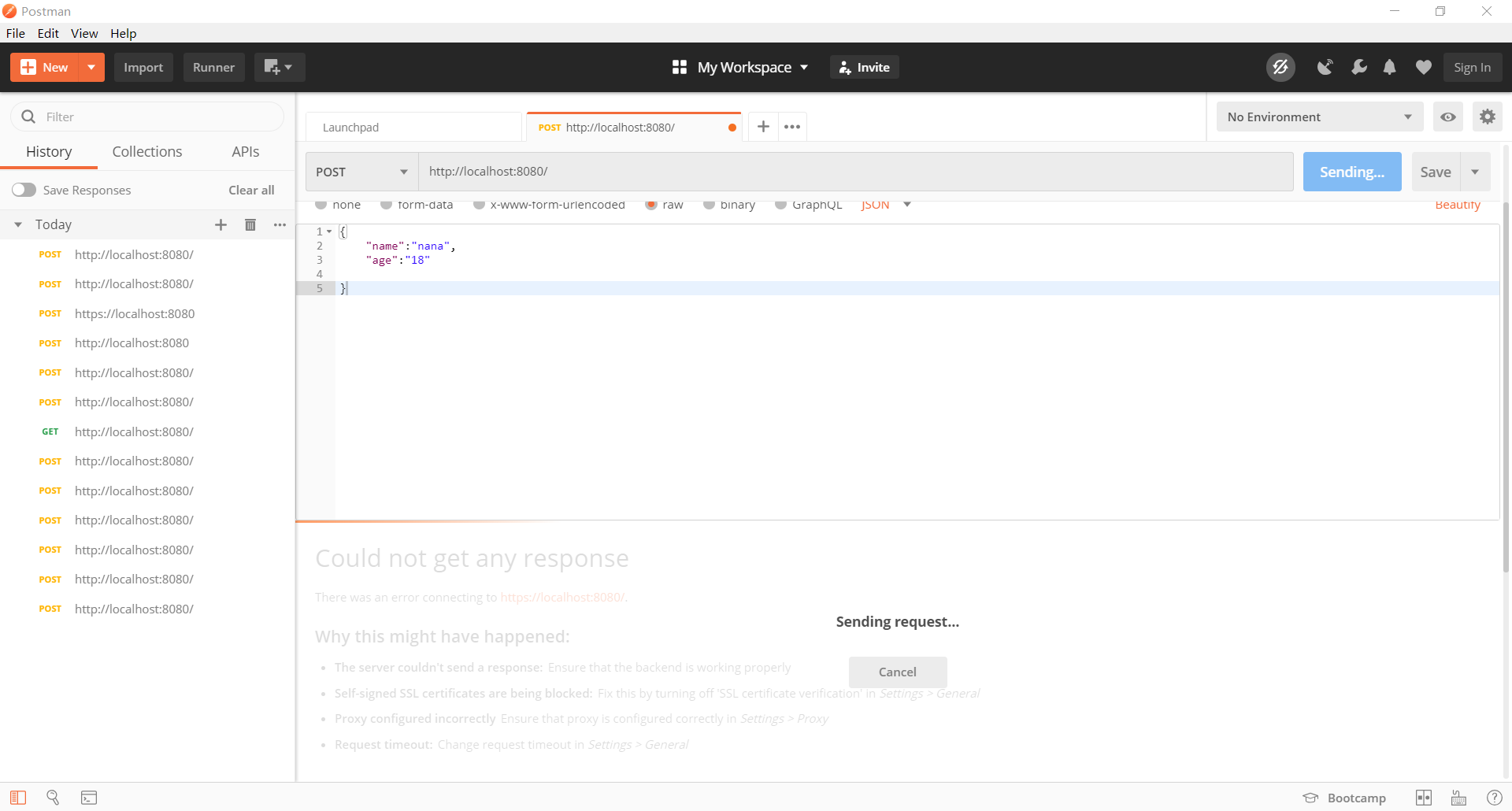Open the new window layout icon button
The image size is (1512, 811).
click(x=279, y=67)
